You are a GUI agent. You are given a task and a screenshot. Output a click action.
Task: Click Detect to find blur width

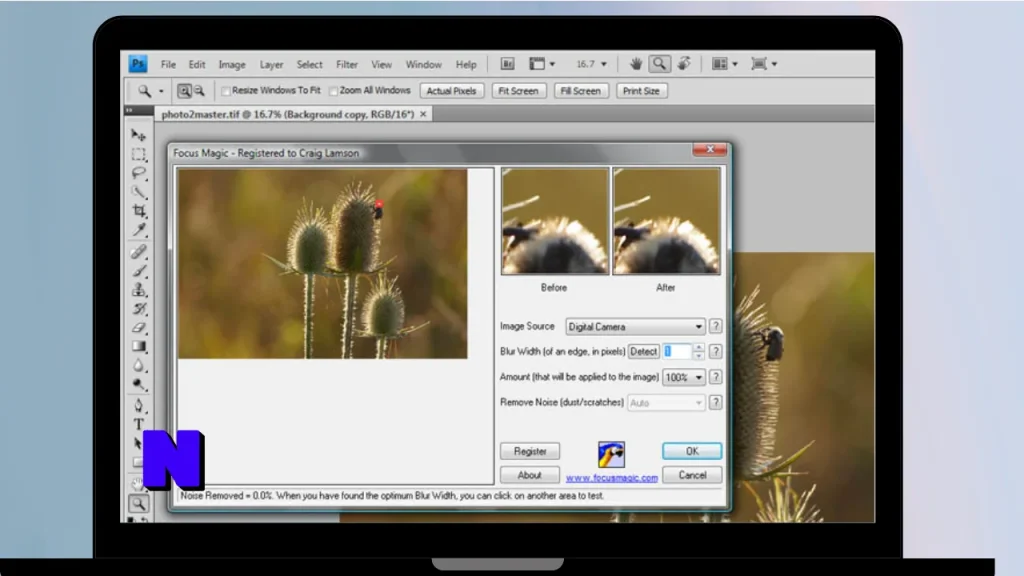coord(643,351)
